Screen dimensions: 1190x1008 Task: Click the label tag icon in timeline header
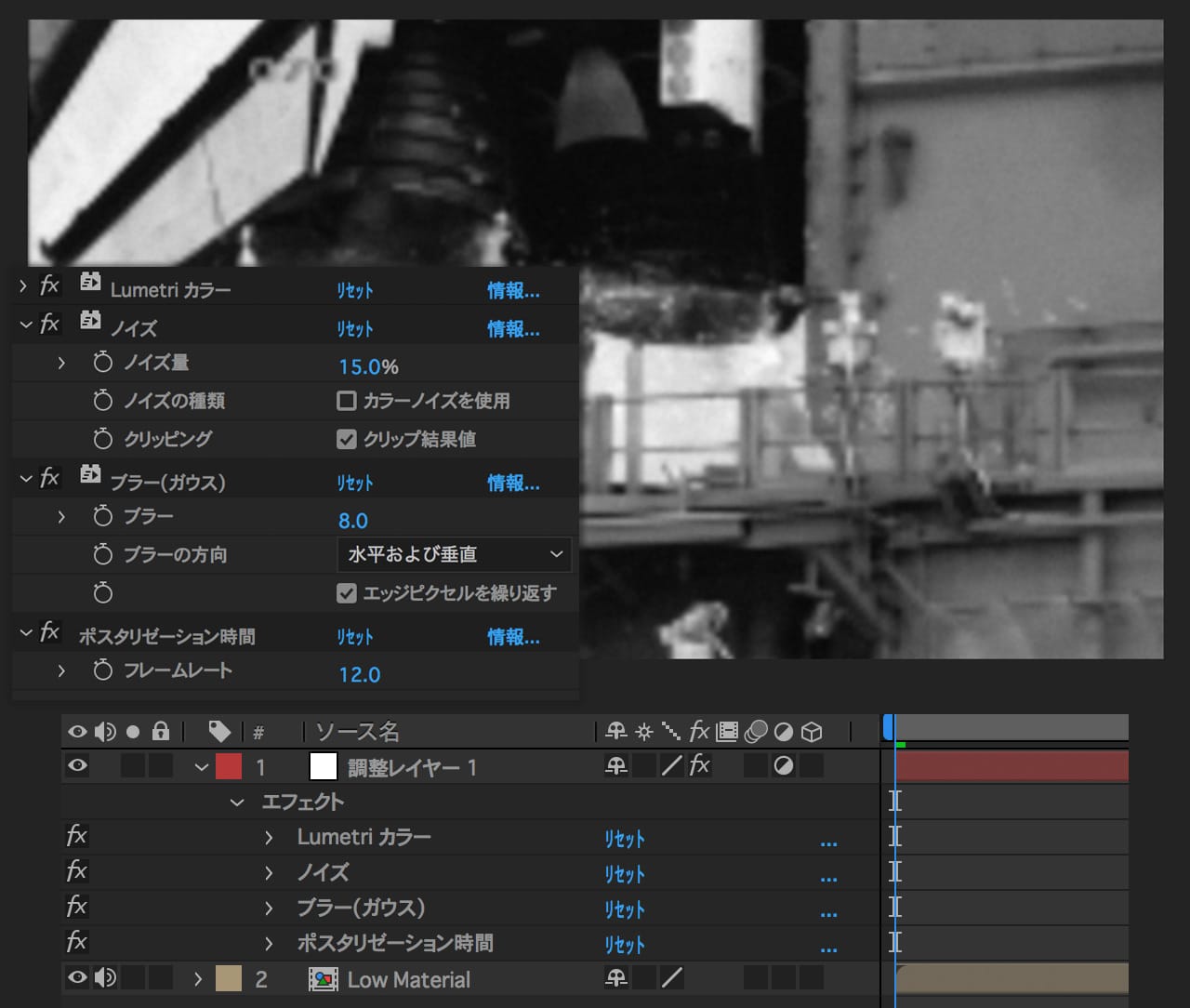click(x=219, y=732)
